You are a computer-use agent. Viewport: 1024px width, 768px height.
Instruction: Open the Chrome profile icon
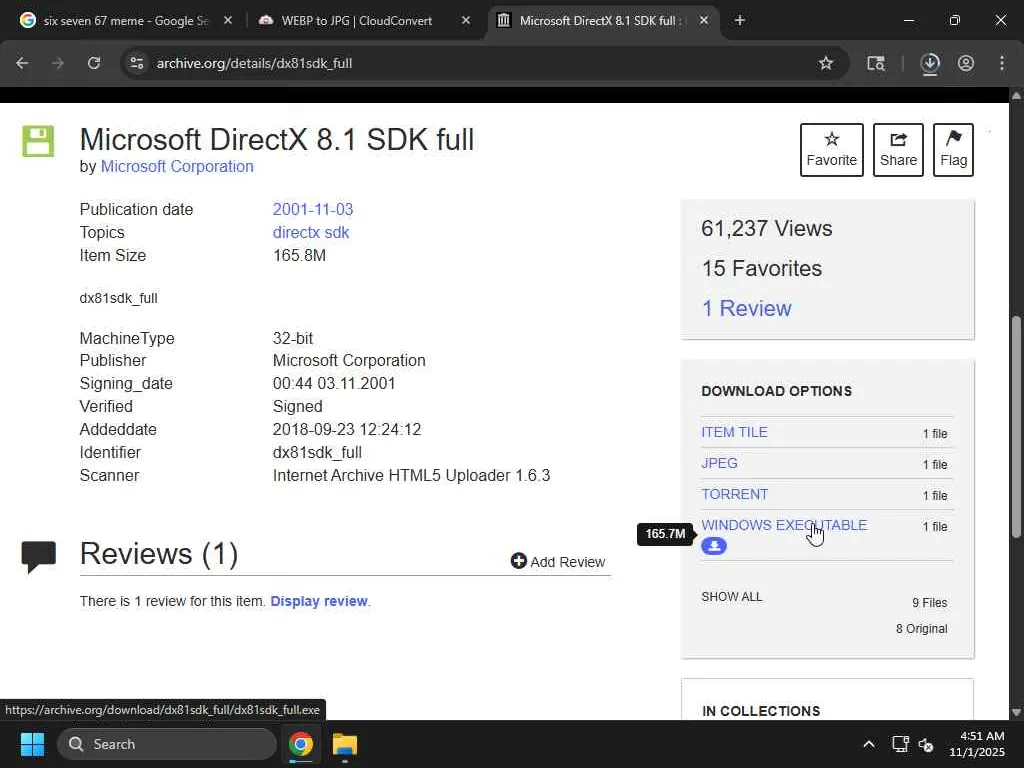(966, 63)
